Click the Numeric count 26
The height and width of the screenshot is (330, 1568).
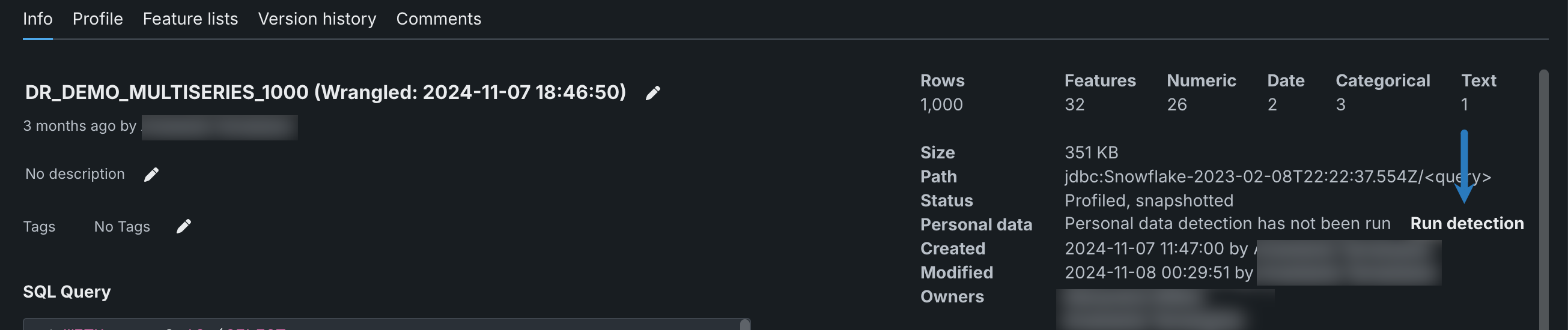pyautogui.click(x=1177, y=104)
